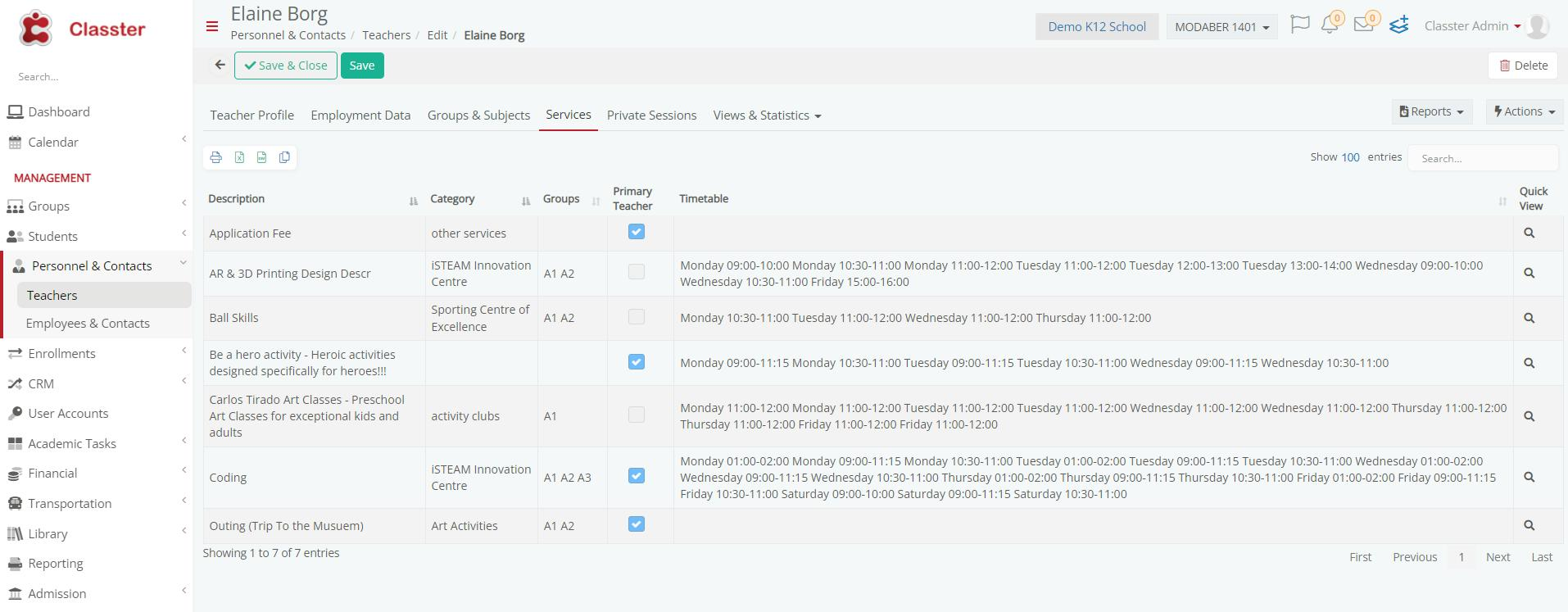Image resolution: width=1568 pixels, height=612 pixels.
Task: Switch to Teacher Profile tab
Action: 252,116
